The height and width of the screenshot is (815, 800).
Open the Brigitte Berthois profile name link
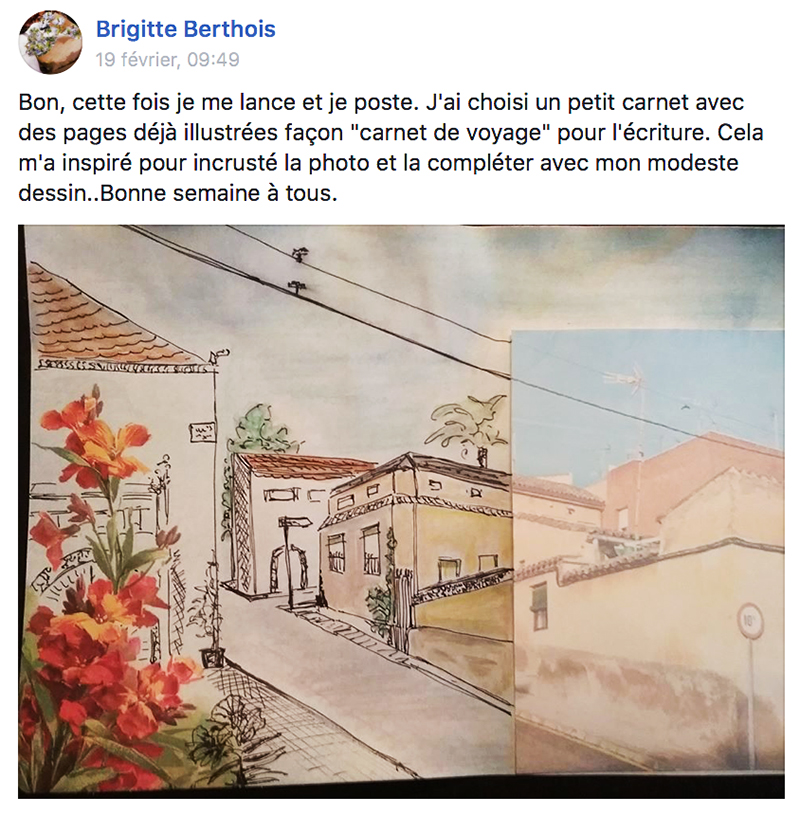[x=186, y=29]
